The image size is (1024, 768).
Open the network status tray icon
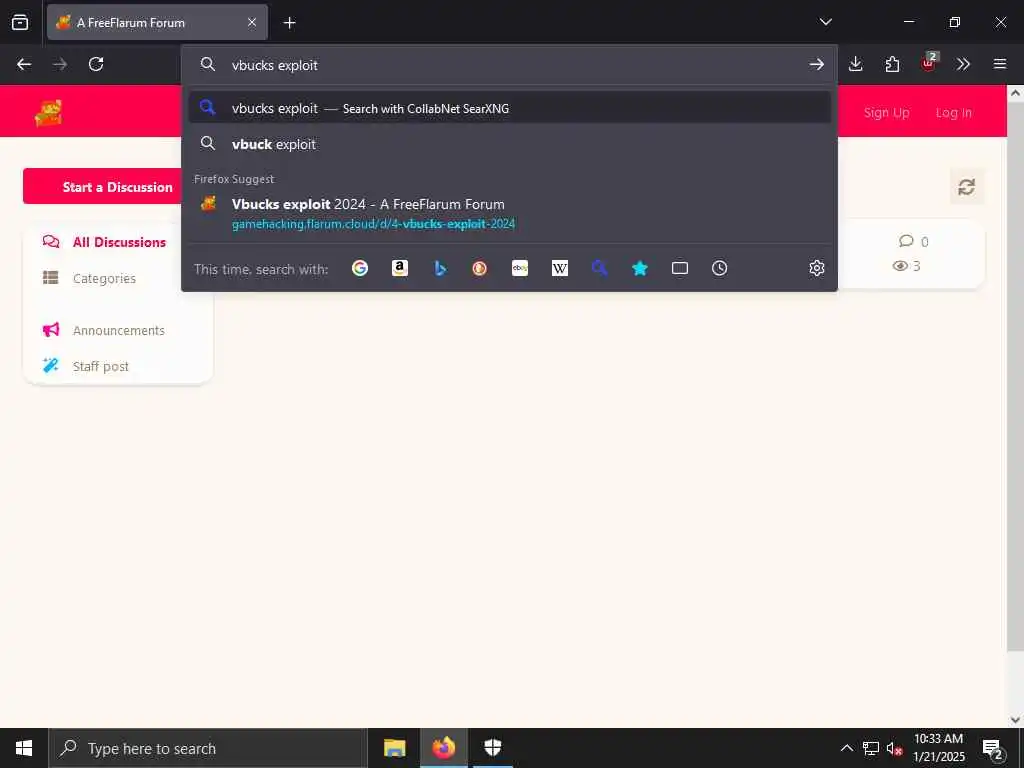pyautogui.click(x=871, y=748)
